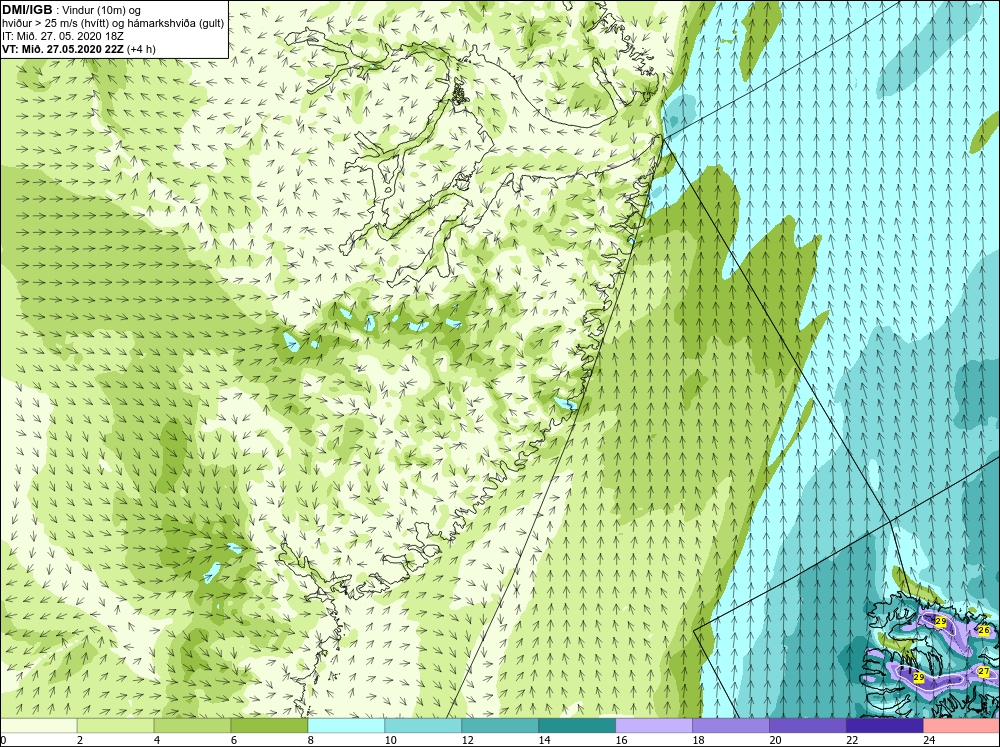Click the scale value 22 under the colorbar
1000x747 pixels.
click(852, 740)
